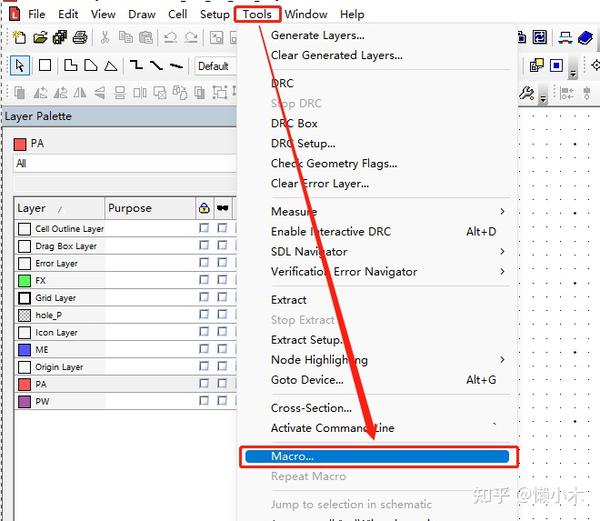This screenshot has height=521, width=600.
Task: Click the blue square in box icon
Action: click(x=556, y=65)
